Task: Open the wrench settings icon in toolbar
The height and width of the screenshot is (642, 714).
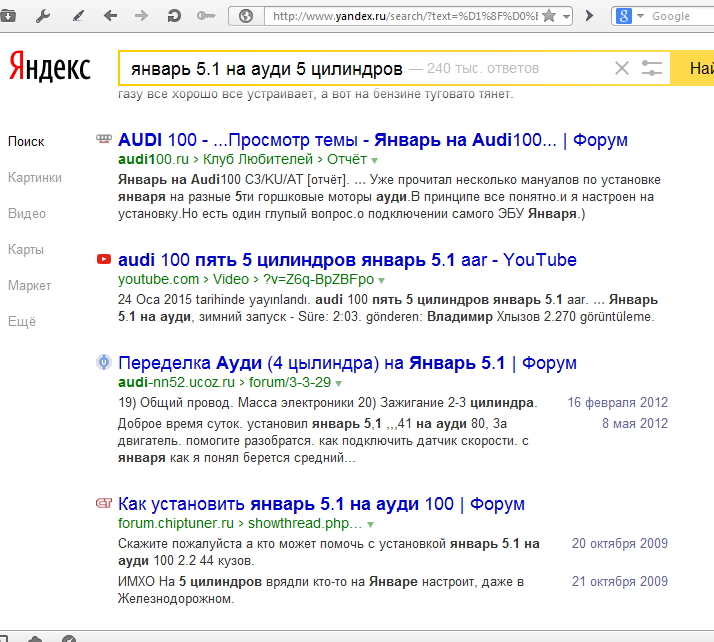Action: (42, 16)
